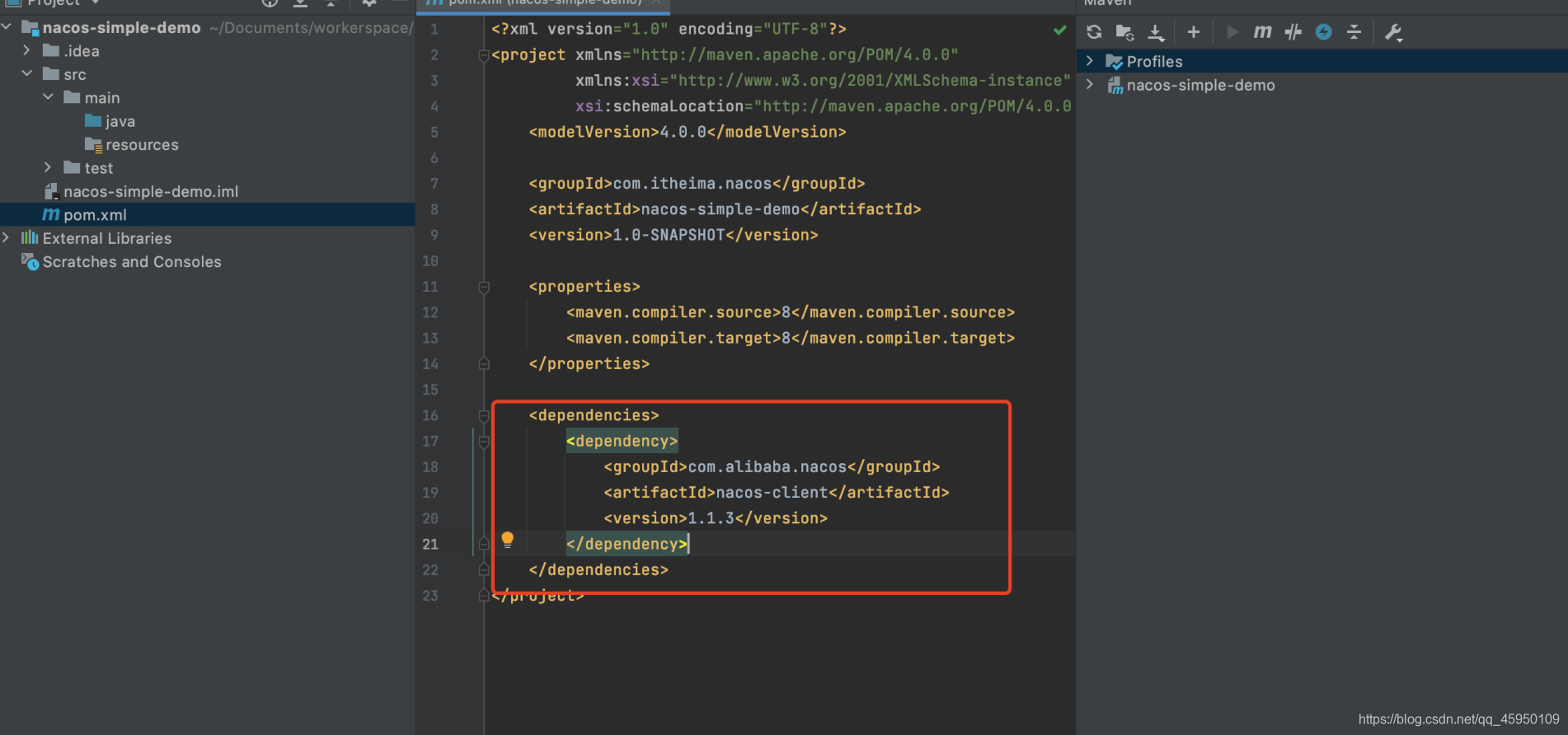Fold the project tag at line 2

coord(484,55)
